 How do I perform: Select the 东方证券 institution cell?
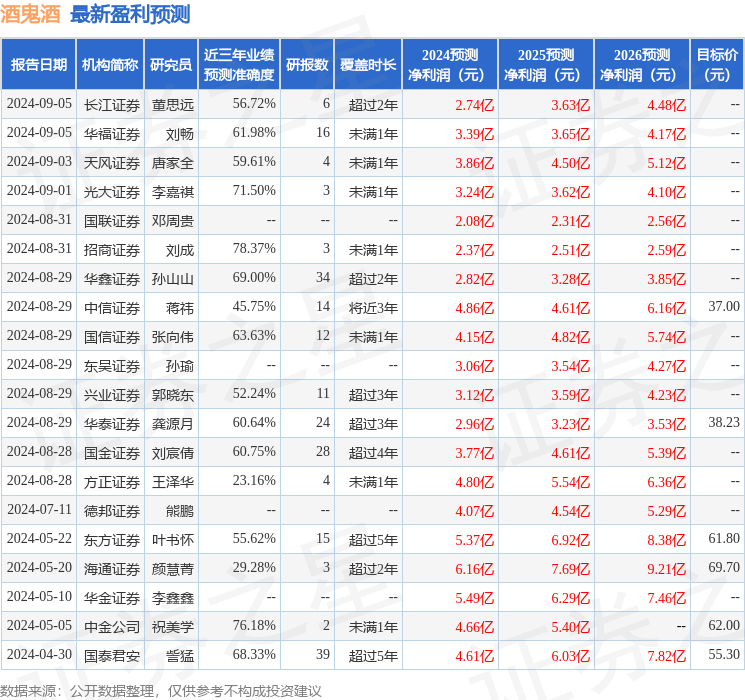[112, 540]
